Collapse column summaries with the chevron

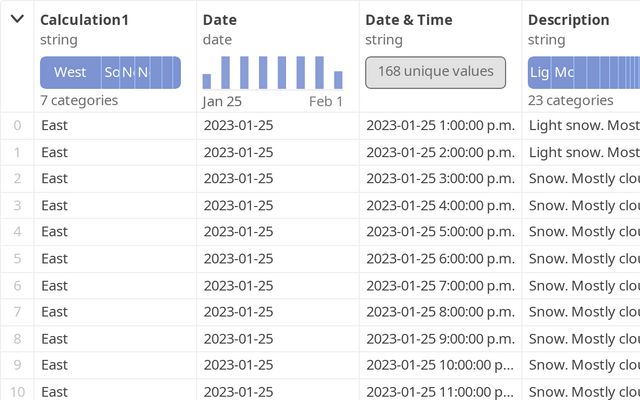pyautogui.click(x=17, y=19)
